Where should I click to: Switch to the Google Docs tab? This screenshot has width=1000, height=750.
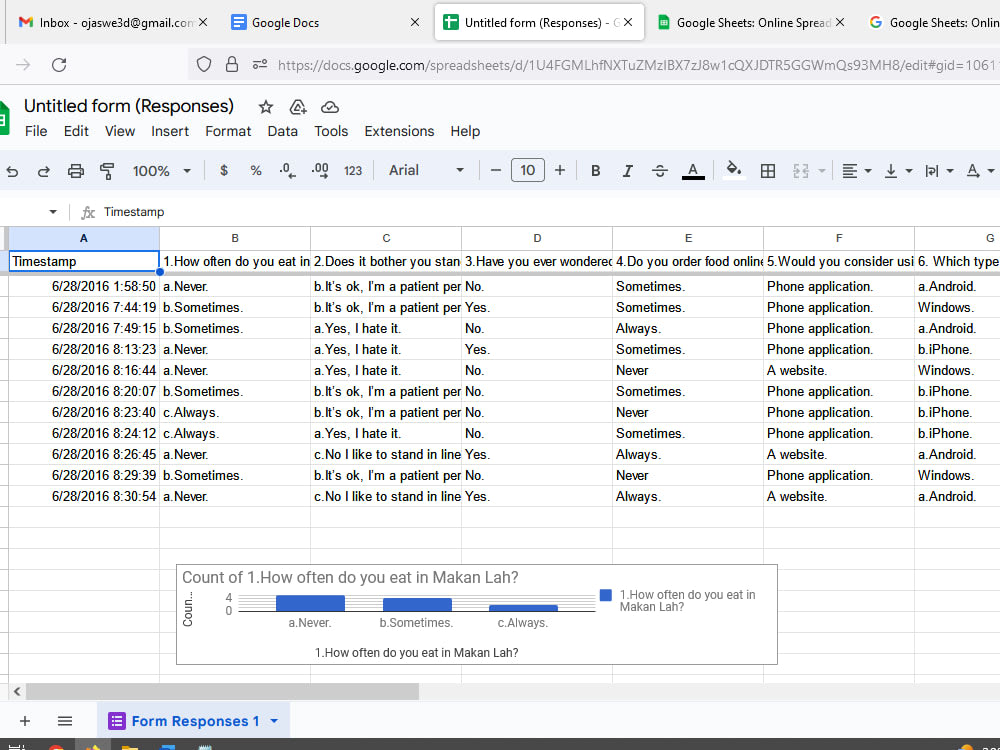(x=325, y=22)
